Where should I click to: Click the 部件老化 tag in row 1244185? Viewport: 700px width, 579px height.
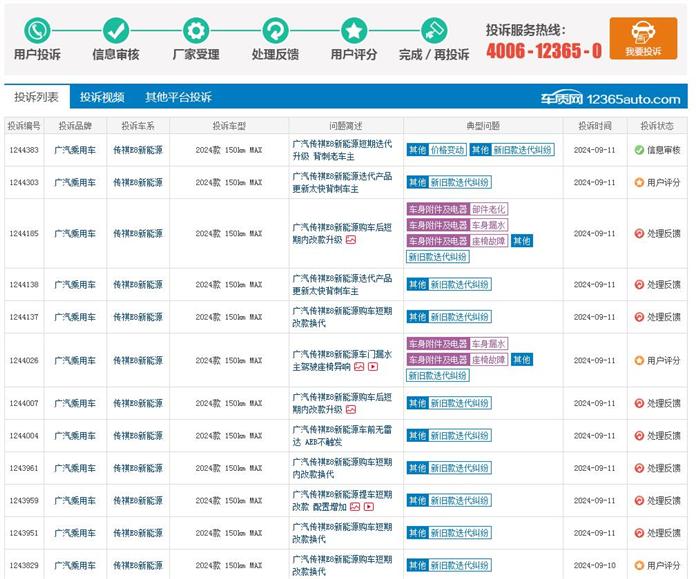coord(489,209)
